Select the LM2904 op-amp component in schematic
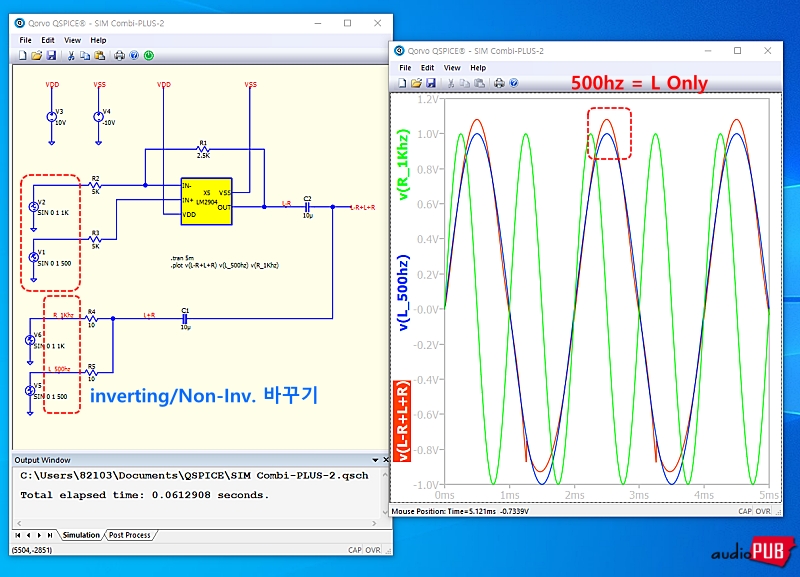The width and height of the screenshot is (800, 577). pos(206,198)
